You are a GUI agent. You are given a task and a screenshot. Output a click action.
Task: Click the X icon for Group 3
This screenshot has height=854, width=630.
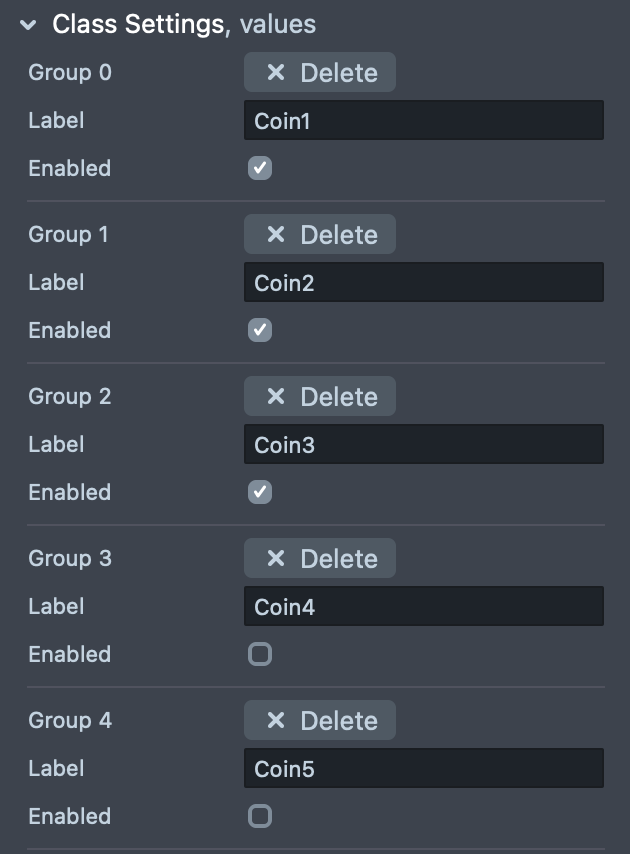coord(277,559)
